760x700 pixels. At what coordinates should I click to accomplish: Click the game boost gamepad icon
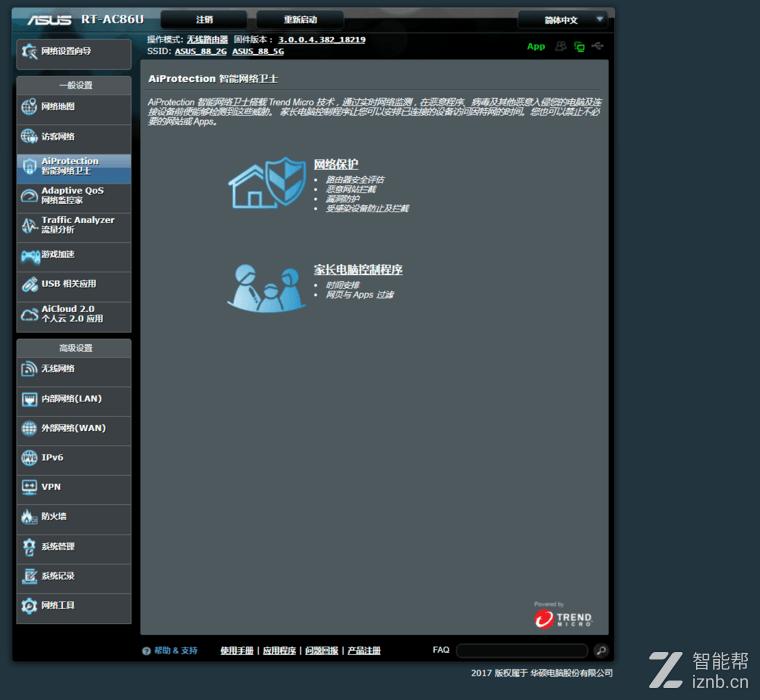[x=30, y=256]
